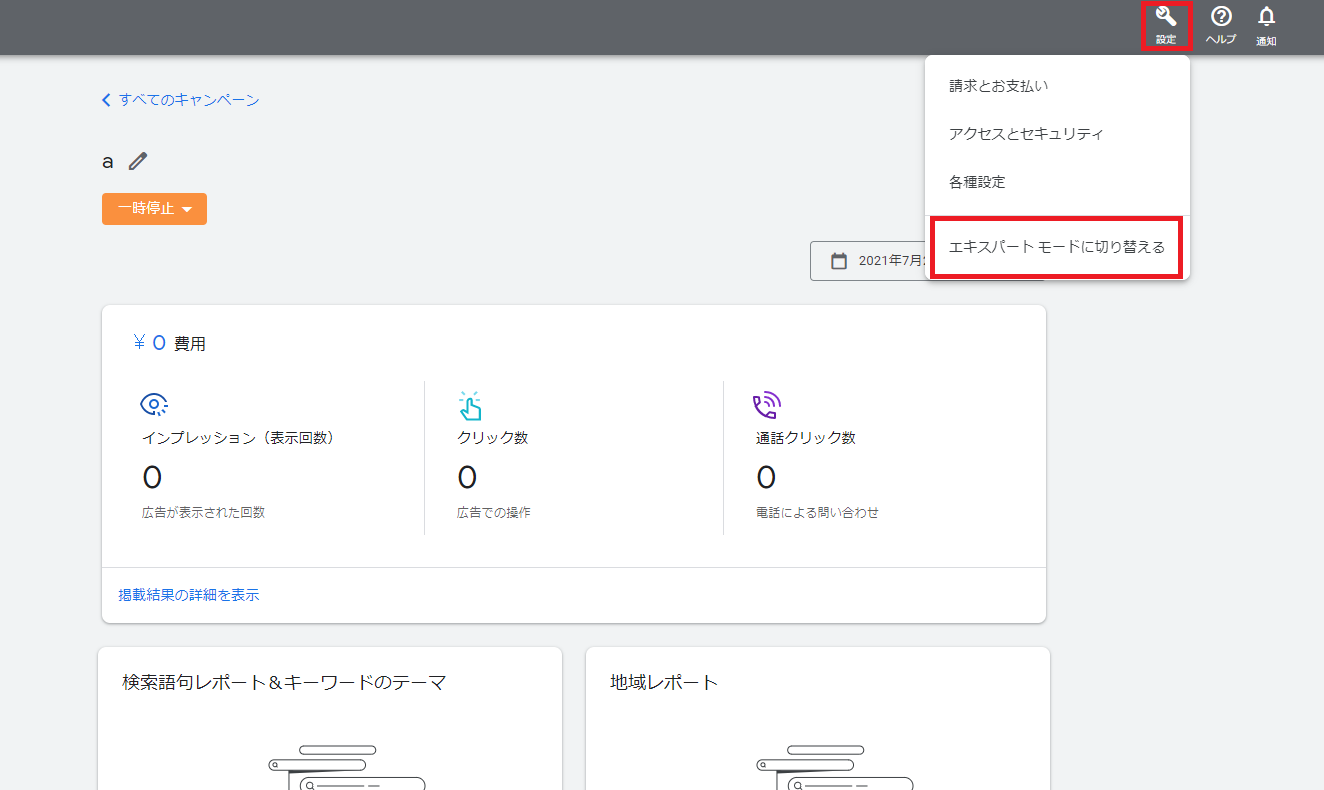1324x790 pixels.
Task: Click the pencil icon next to campaign name a
Action: pos(138,161)
